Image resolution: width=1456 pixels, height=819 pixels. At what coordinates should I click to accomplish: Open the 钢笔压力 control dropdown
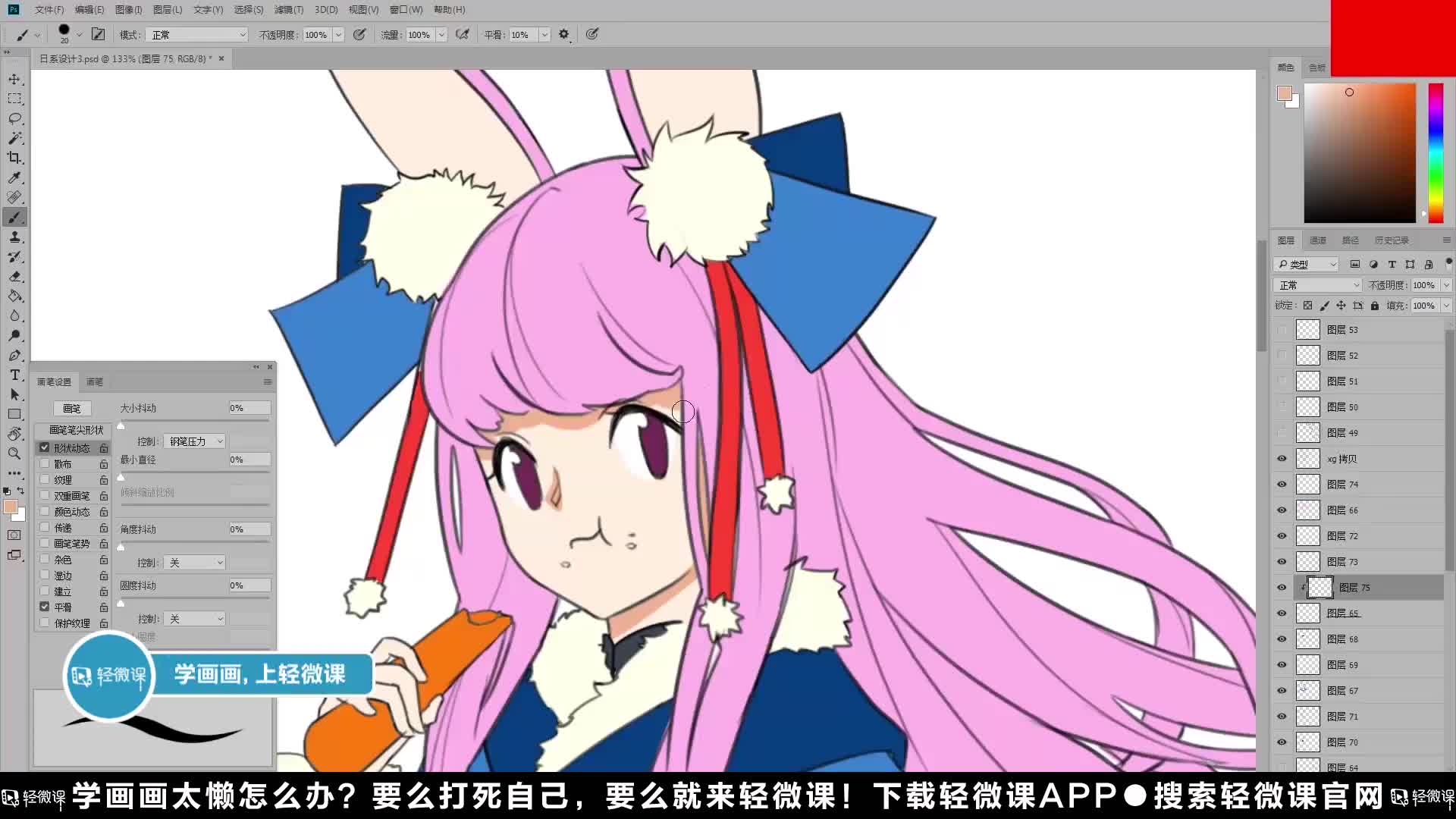(x=196, y=441)
